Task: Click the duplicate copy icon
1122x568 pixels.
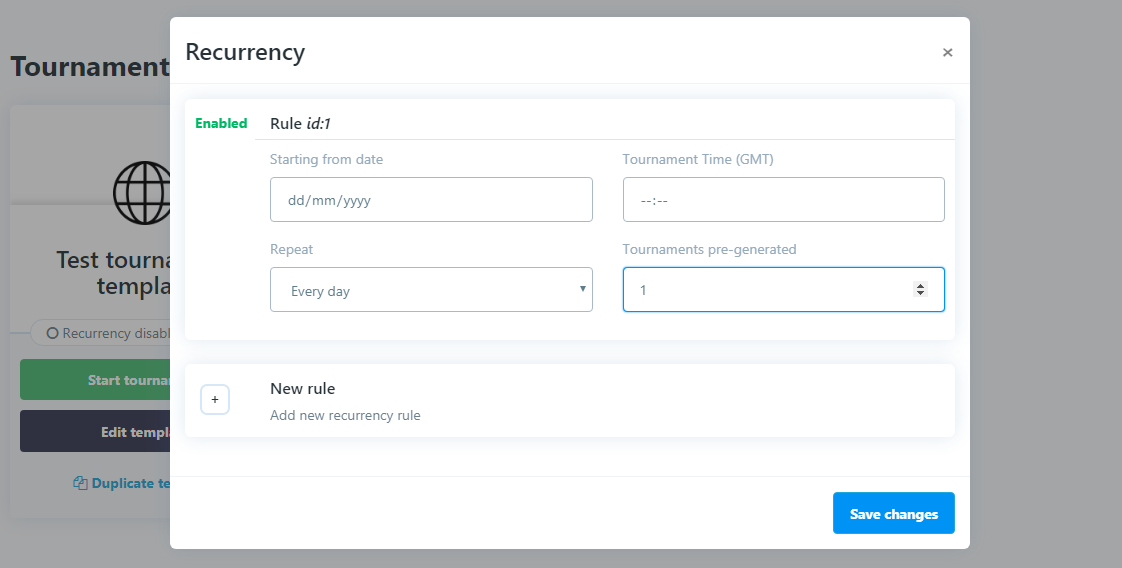Action: pos(80,484)
